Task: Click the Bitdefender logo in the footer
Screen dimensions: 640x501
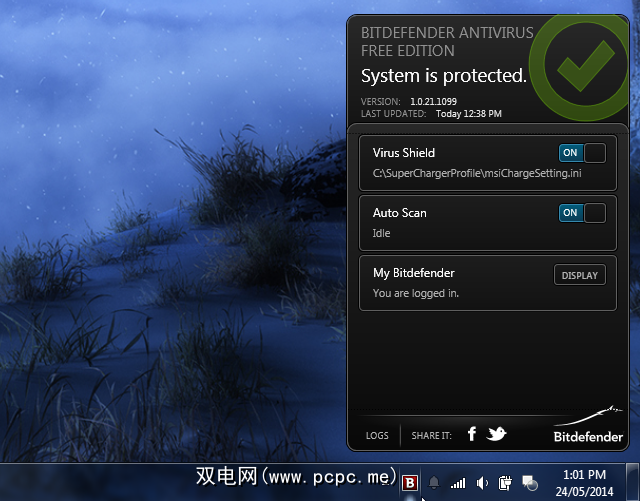Action: [588, 425]
